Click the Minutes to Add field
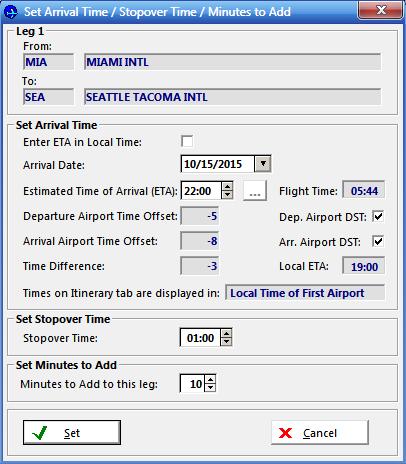 click(192, 384)
